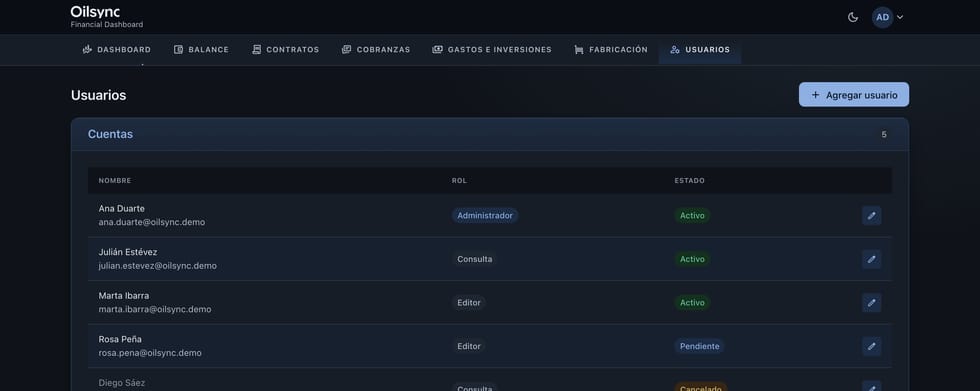980x391 pixels.
Task: Click the Ana Duarte name
Action: point(121,209)
